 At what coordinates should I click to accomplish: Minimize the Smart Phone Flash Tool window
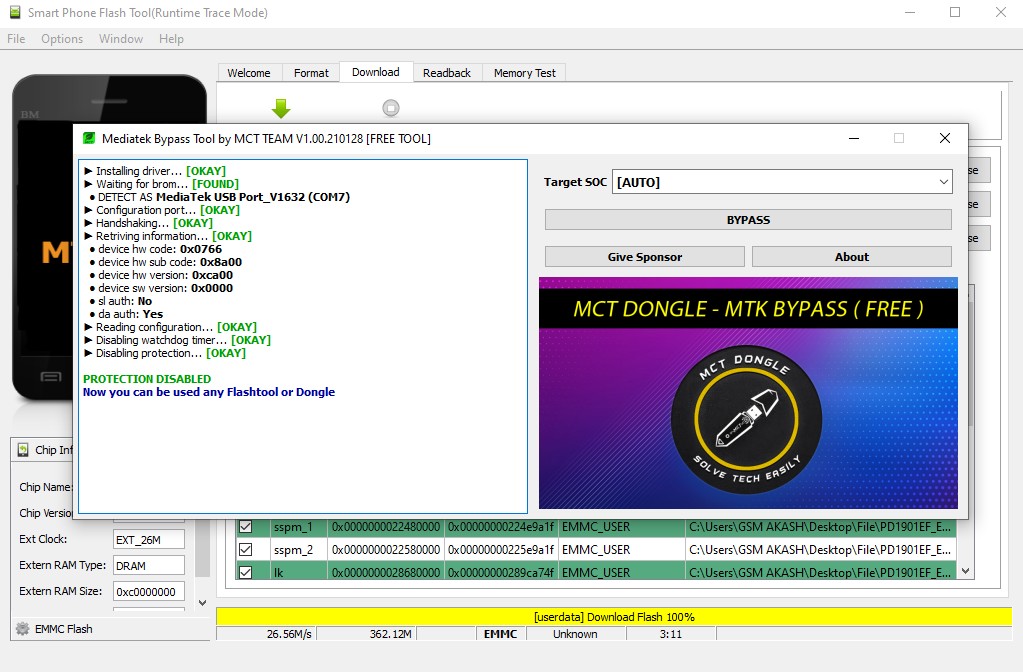click(910, 12)
